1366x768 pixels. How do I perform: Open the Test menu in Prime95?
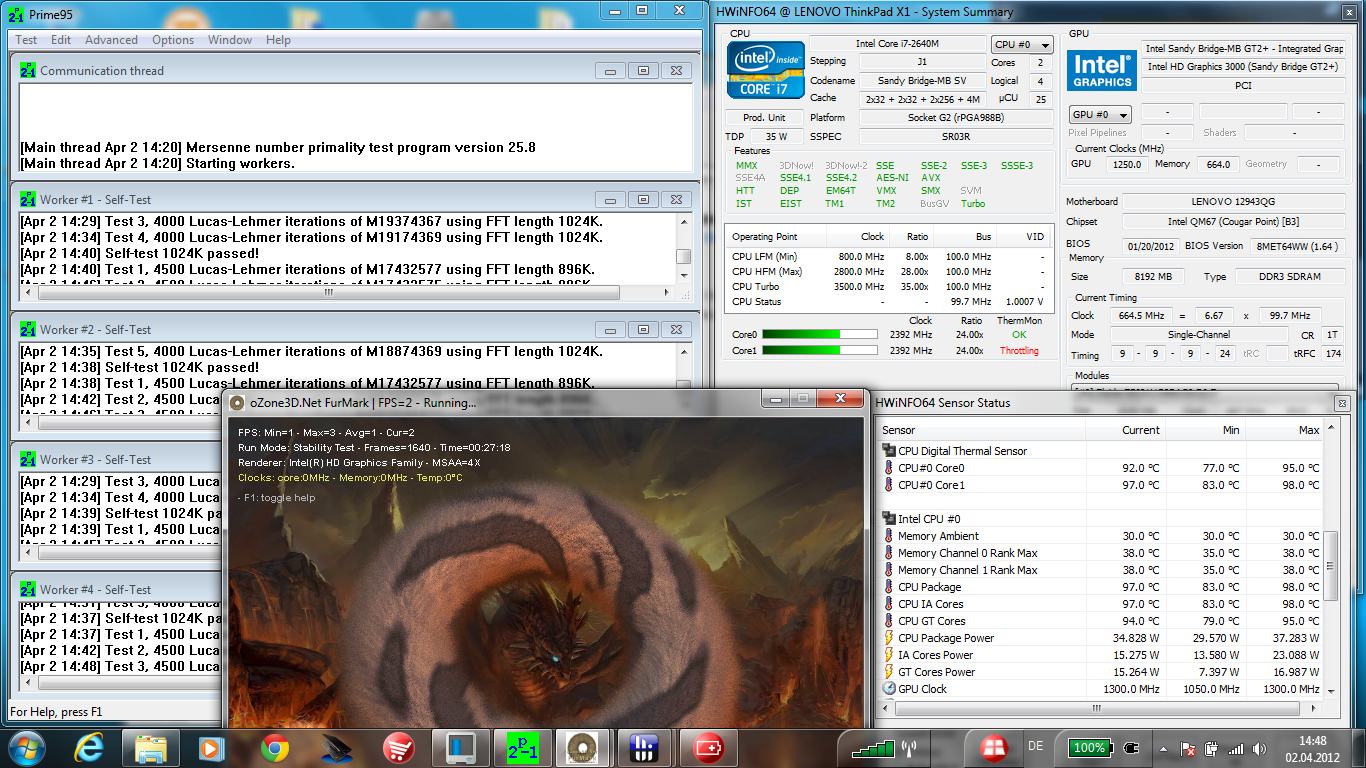[26, 40]
